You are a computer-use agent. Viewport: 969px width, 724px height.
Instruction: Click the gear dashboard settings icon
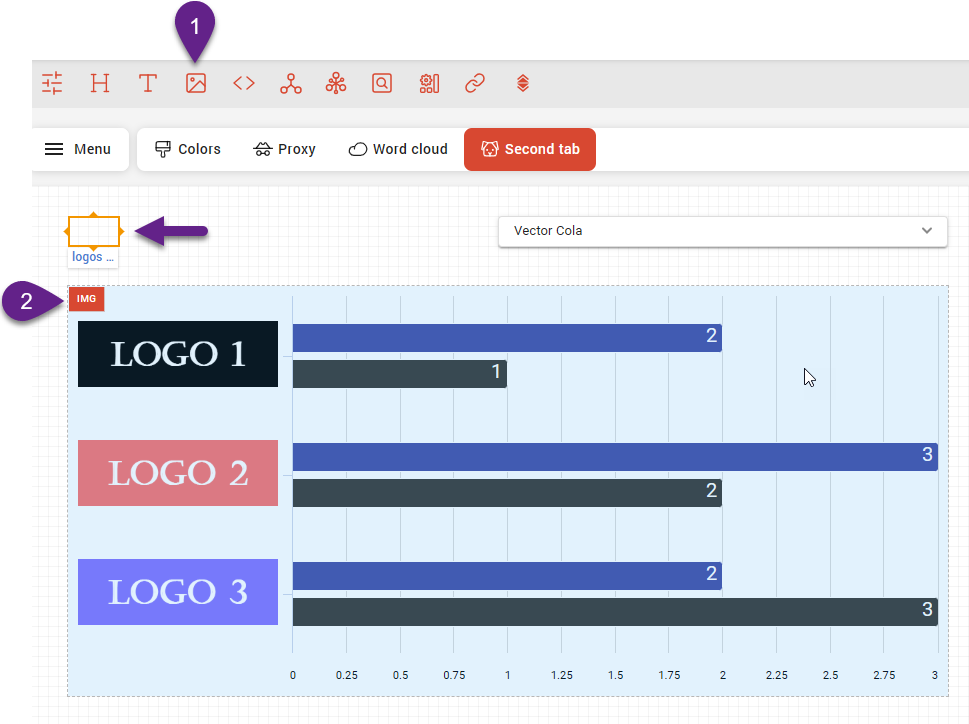(x=429, y=84)
